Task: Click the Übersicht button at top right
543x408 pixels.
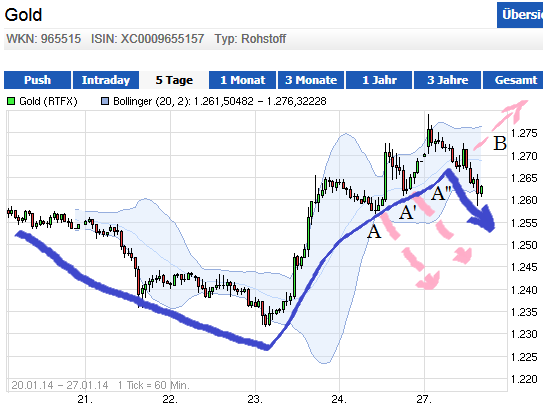Action: (x=520, y=15)
